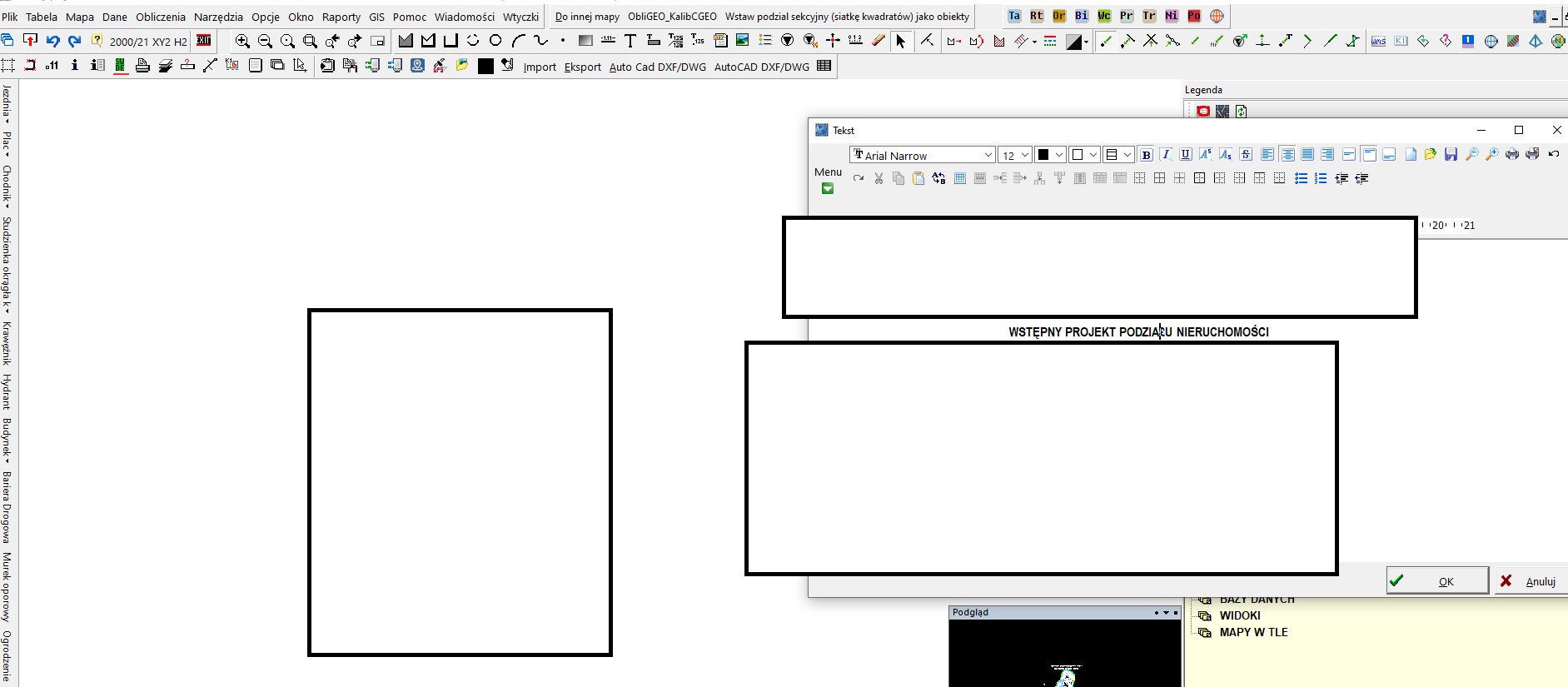Click the open folder icon in Tekst window
The image size is (1568, 687).
[x=1431, y=154]
